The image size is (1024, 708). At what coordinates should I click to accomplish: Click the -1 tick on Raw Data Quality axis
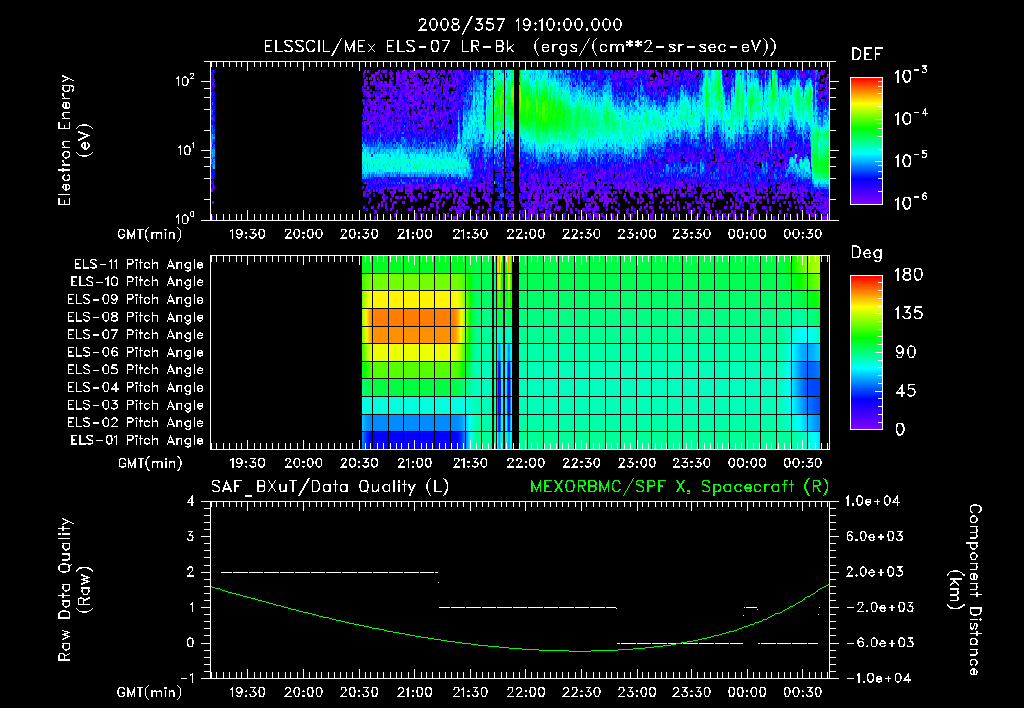coord(187,678)
